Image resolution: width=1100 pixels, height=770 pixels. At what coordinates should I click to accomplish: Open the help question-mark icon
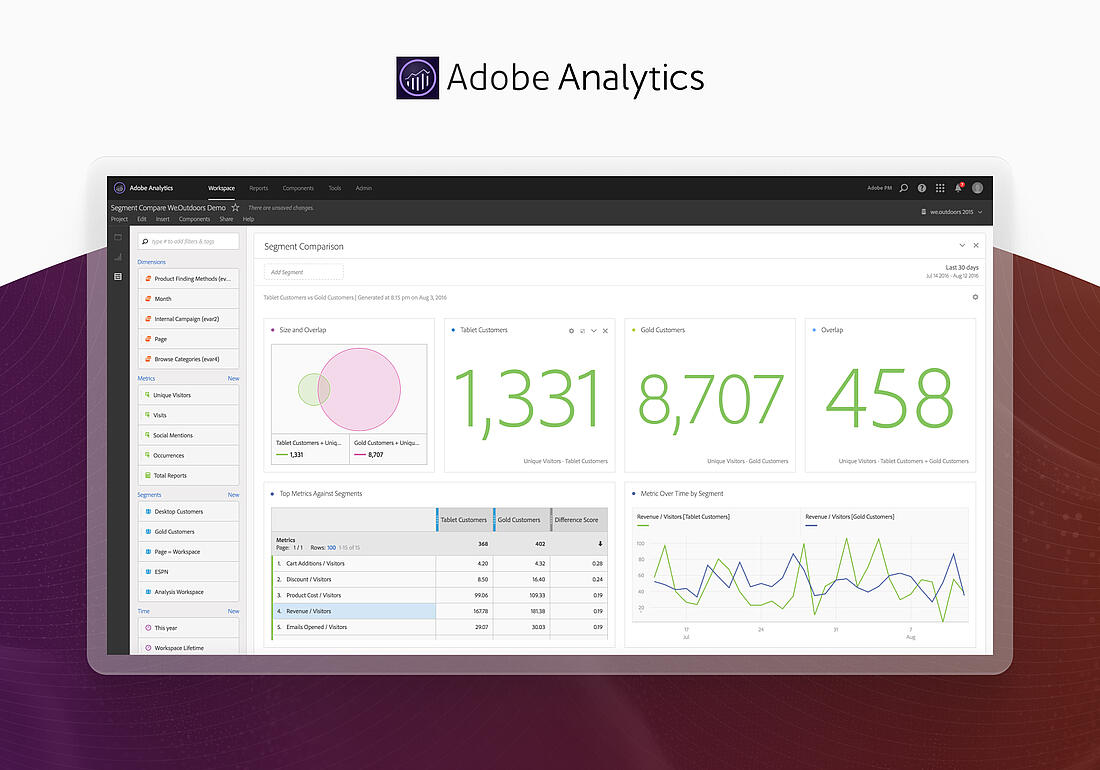coord(922,188)
